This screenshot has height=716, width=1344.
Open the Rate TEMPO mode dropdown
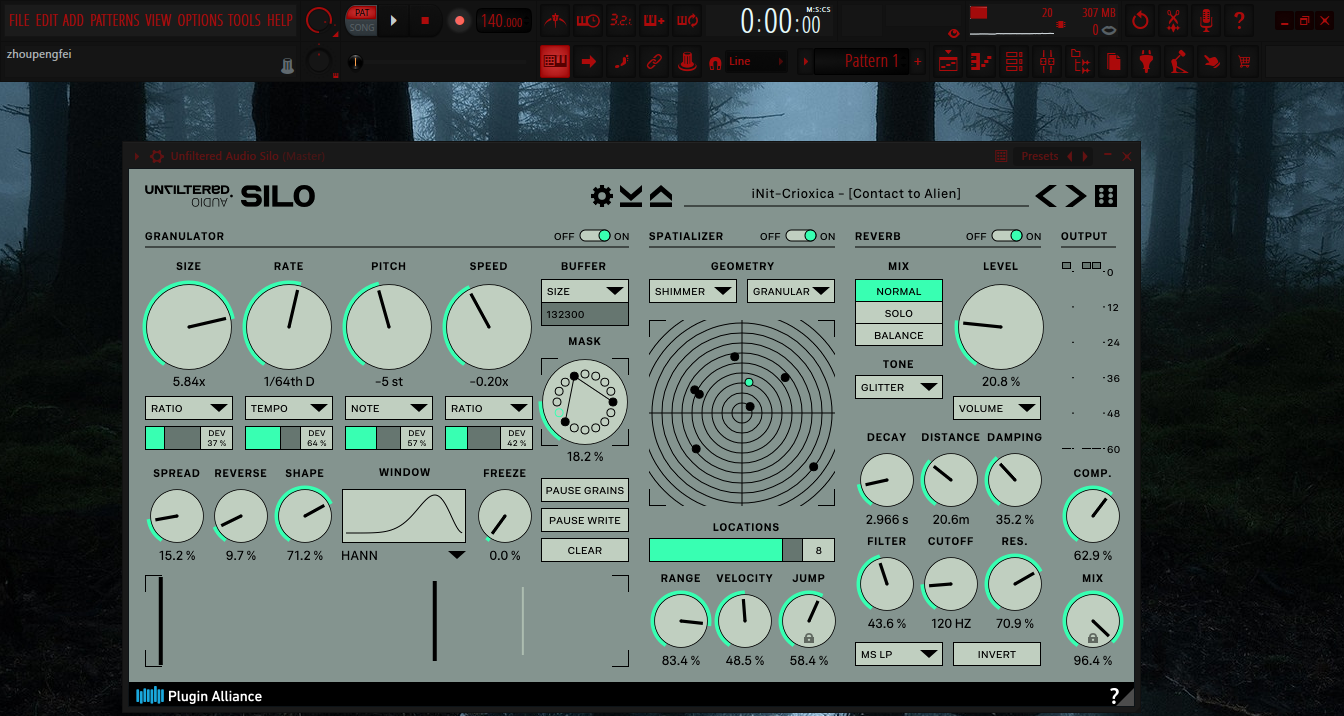[x=289, y=408]
